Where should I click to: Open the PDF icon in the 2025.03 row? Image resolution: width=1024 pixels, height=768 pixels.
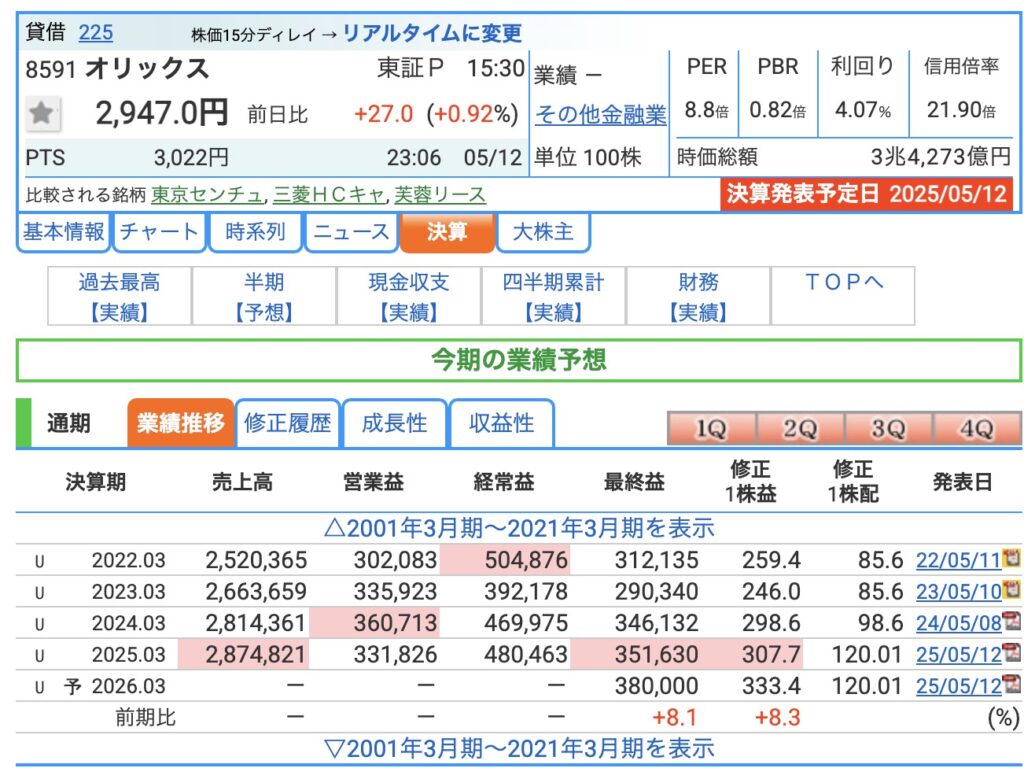click(x=1011, y=653)
